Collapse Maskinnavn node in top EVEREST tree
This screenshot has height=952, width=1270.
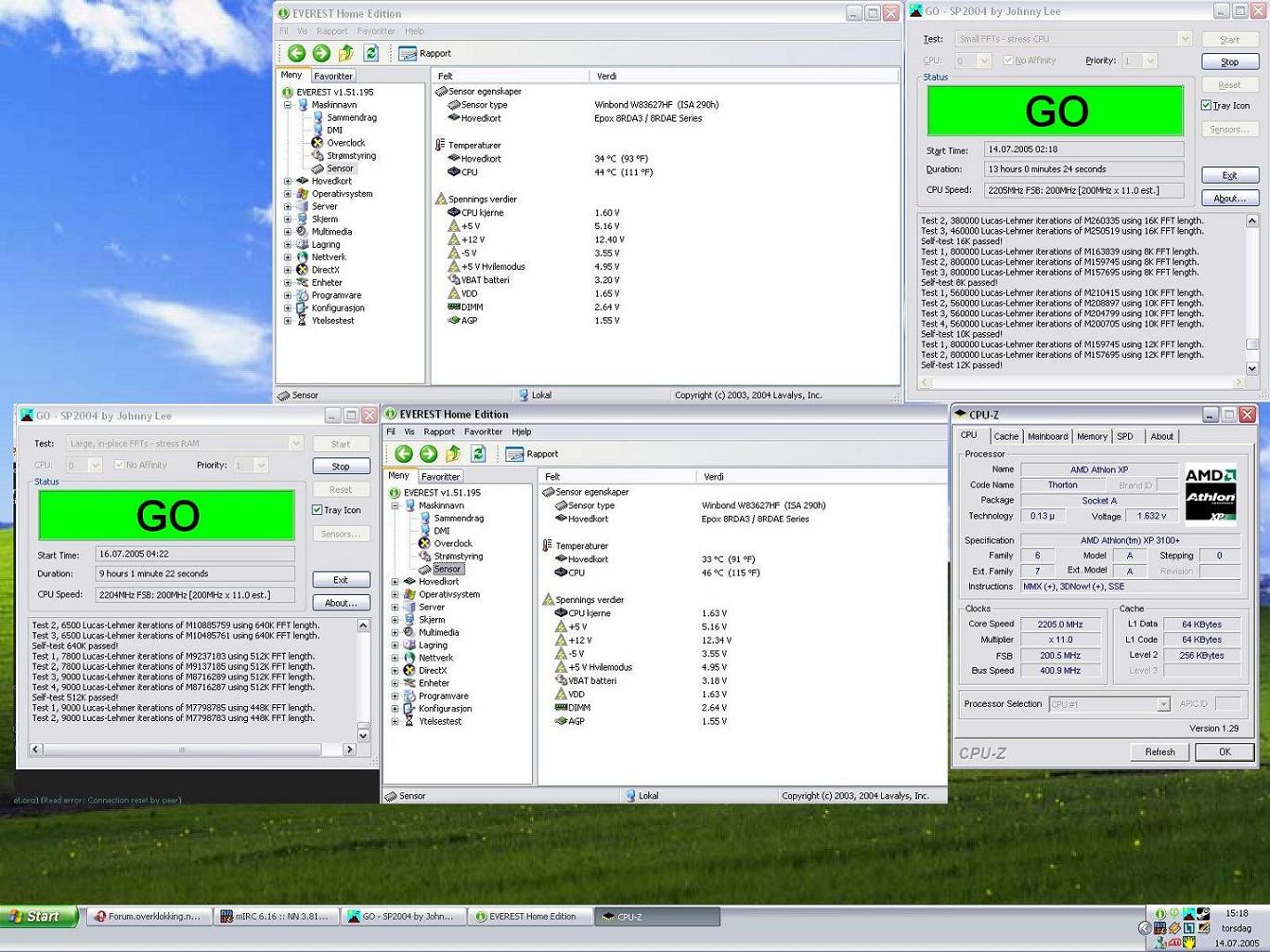coord(288,105)
